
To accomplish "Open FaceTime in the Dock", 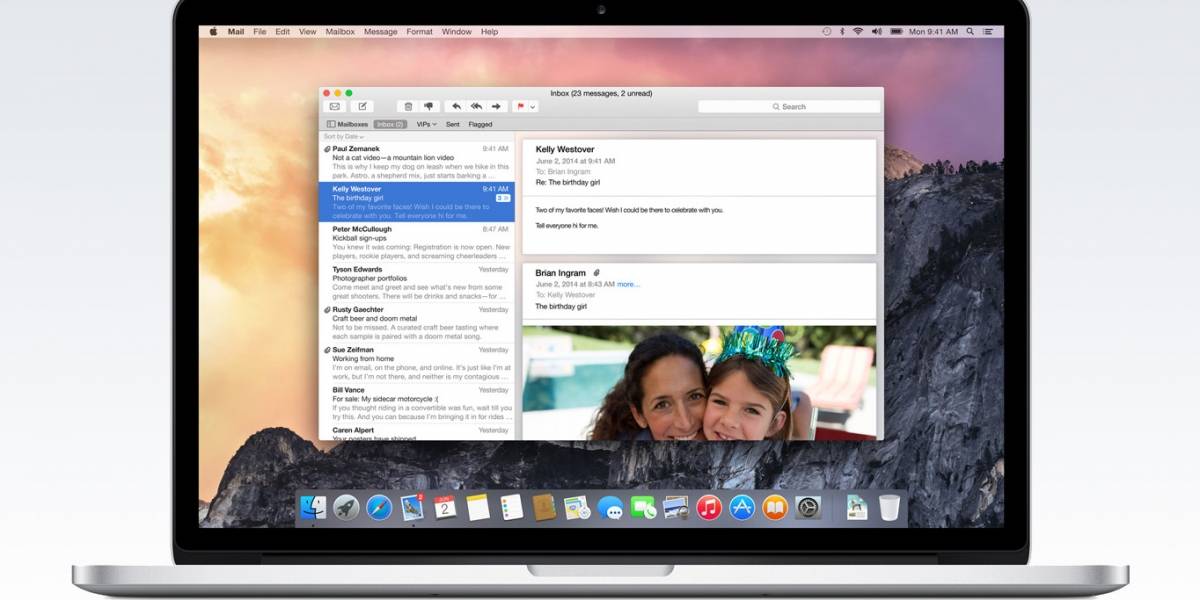I will click(643, 508).
